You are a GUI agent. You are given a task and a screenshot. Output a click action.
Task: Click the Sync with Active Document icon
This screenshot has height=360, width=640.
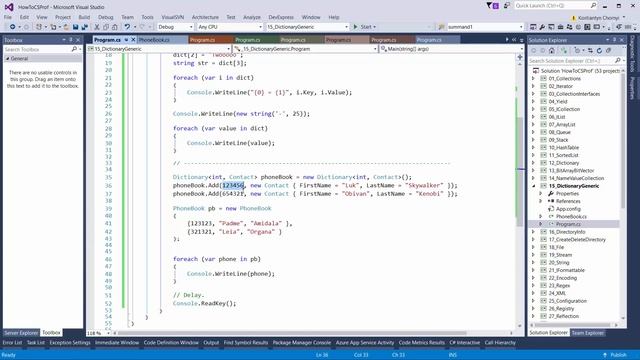click(590, 51)
